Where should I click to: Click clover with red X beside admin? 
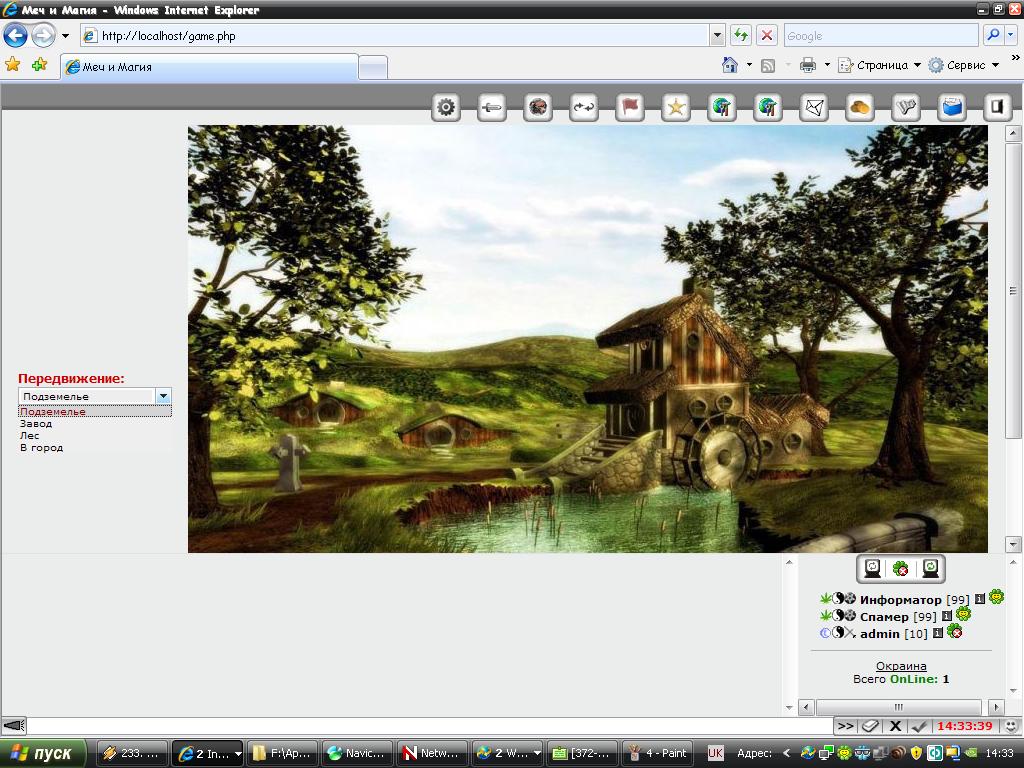955,632
